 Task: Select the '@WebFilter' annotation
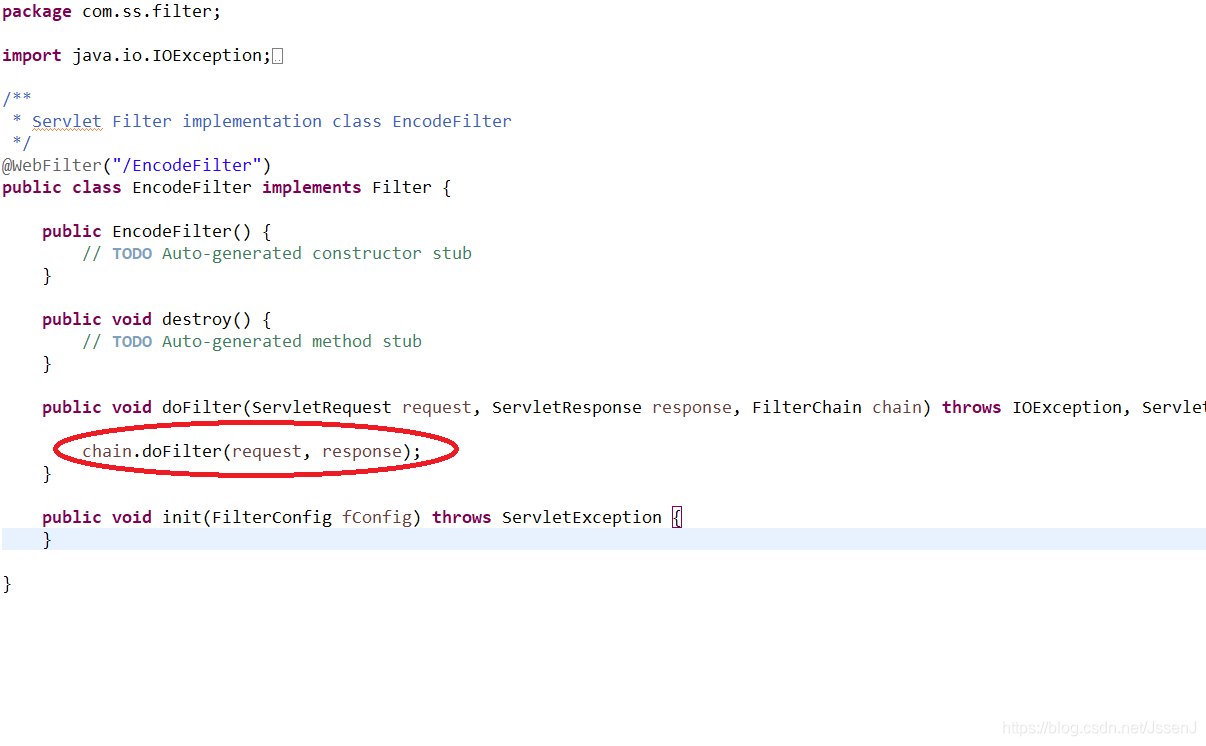pos(52,165)
